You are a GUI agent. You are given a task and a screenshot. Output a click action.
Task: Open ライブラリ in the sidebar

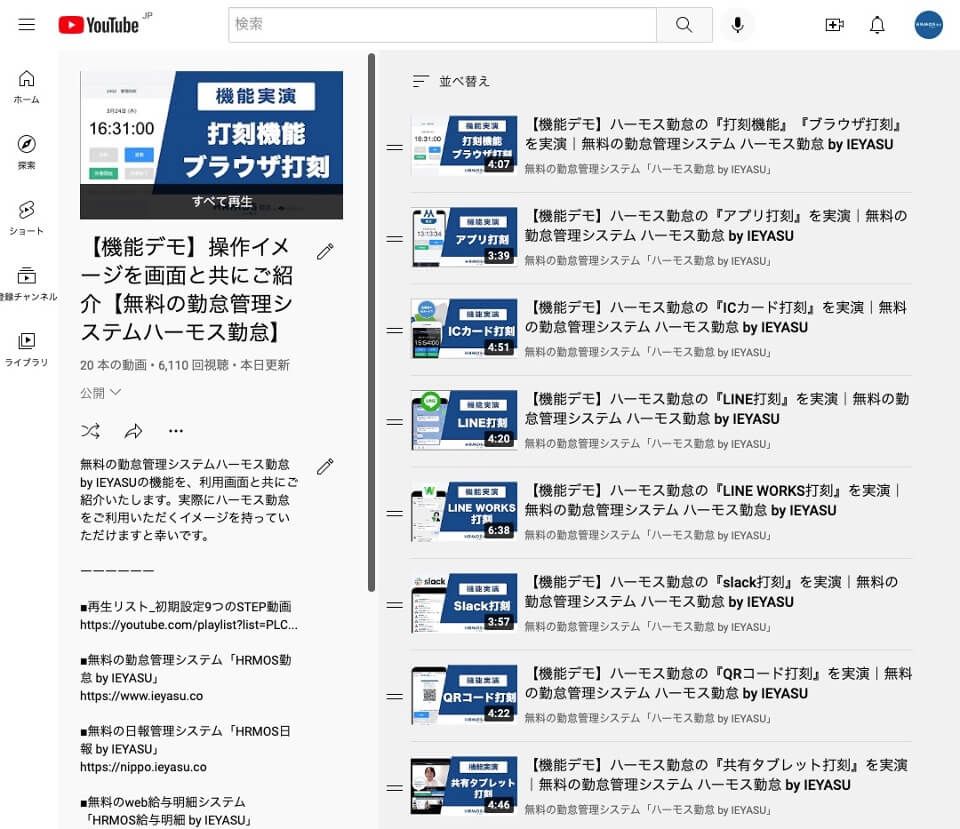(27, 349)
